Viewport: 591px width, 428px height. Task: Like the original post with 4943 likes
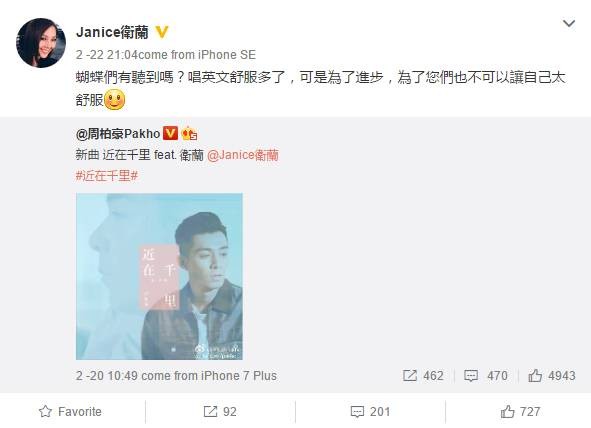pos(551,376)
